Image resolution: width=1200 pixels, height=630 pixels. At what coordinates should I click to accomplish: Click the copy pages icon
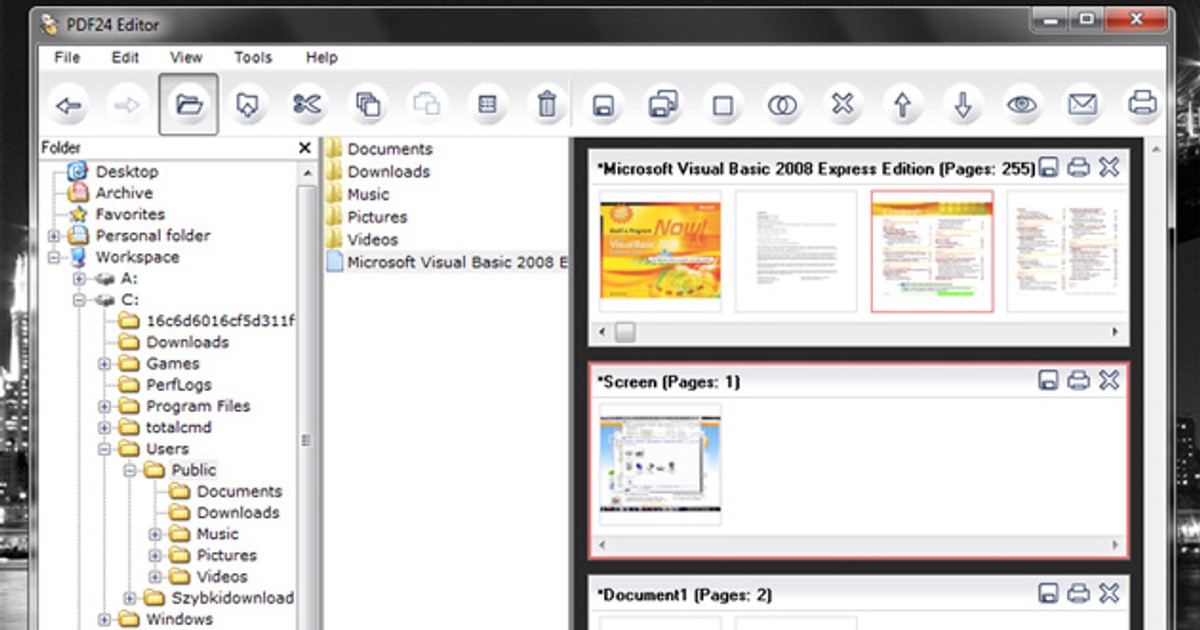(x=367, y=104)
